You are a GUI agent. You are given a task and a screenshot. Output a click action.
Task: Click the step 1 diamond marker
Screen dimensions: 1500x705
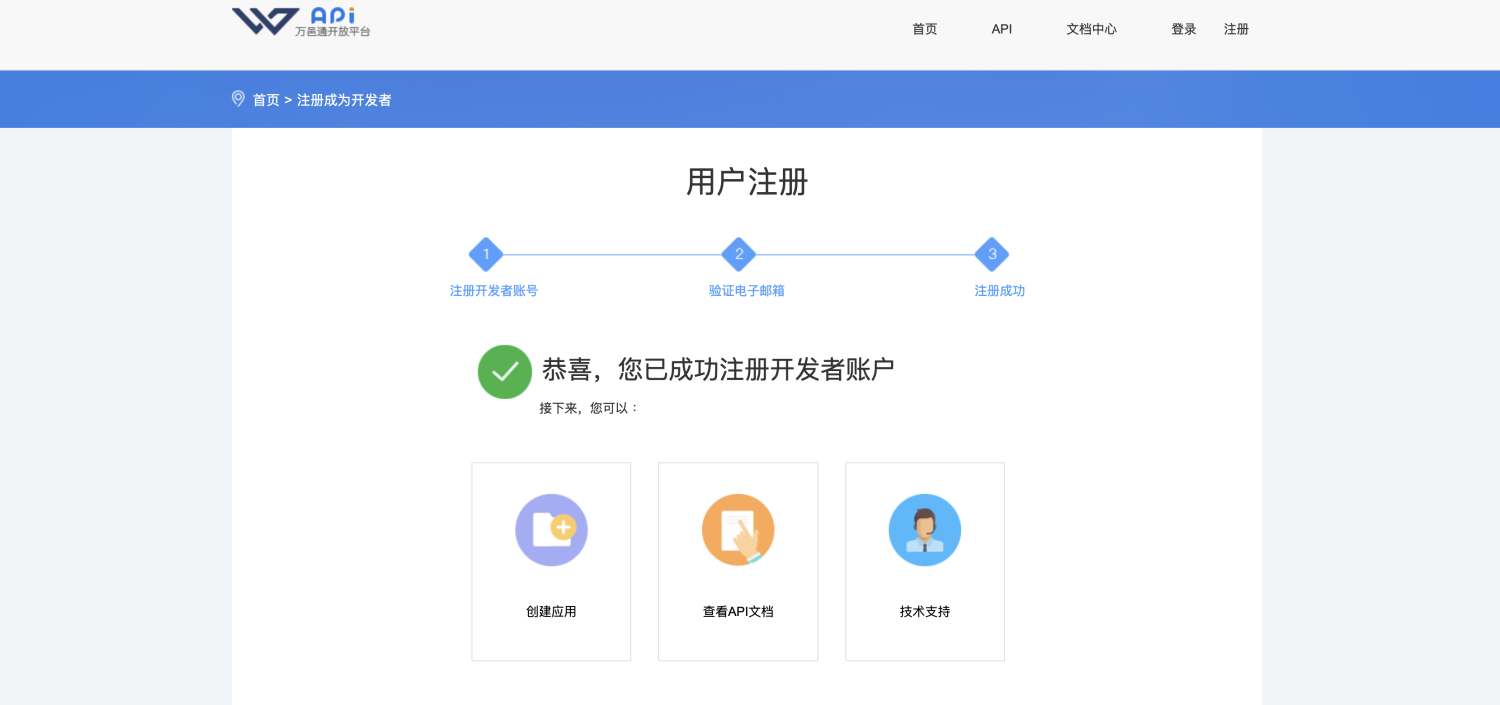point(486,254)
